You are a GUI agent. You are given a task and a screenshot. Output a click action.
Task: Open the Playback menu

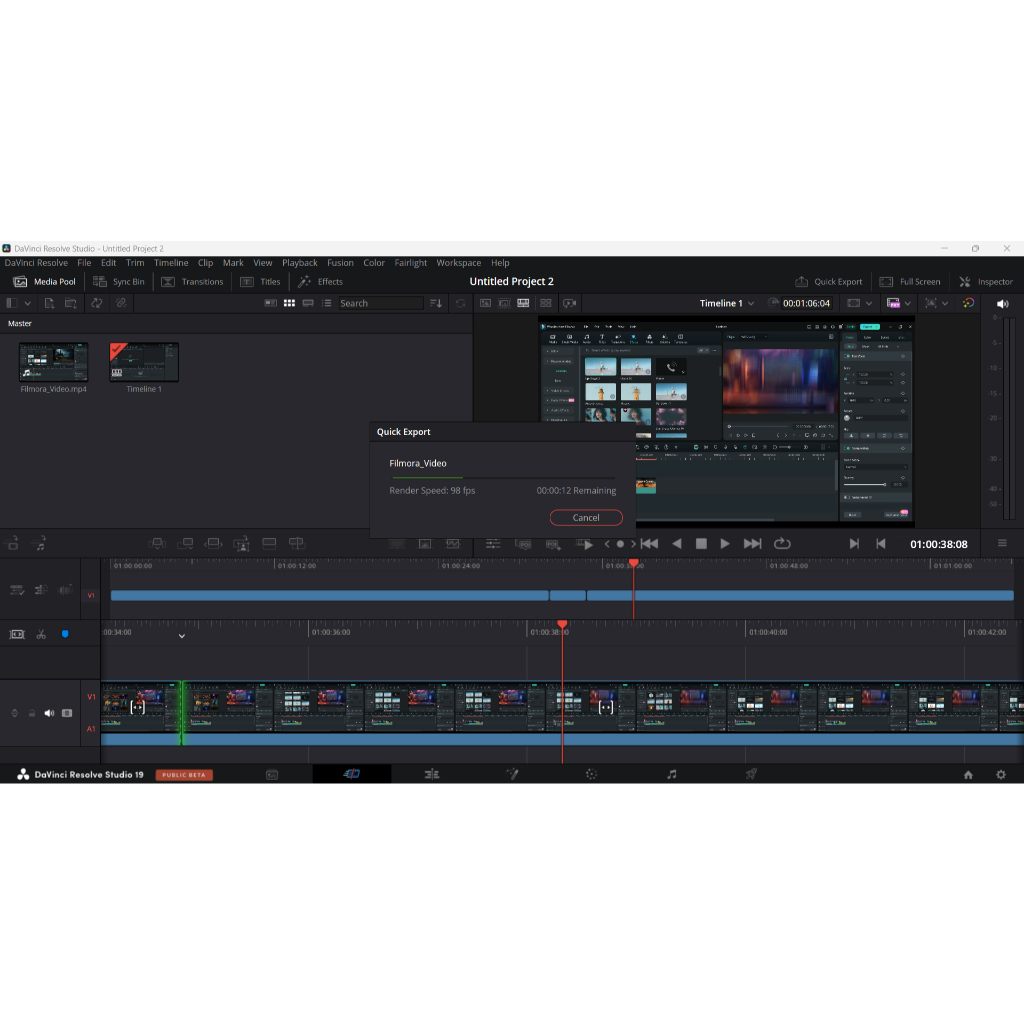pyautogui.click(x=300, y=263)
